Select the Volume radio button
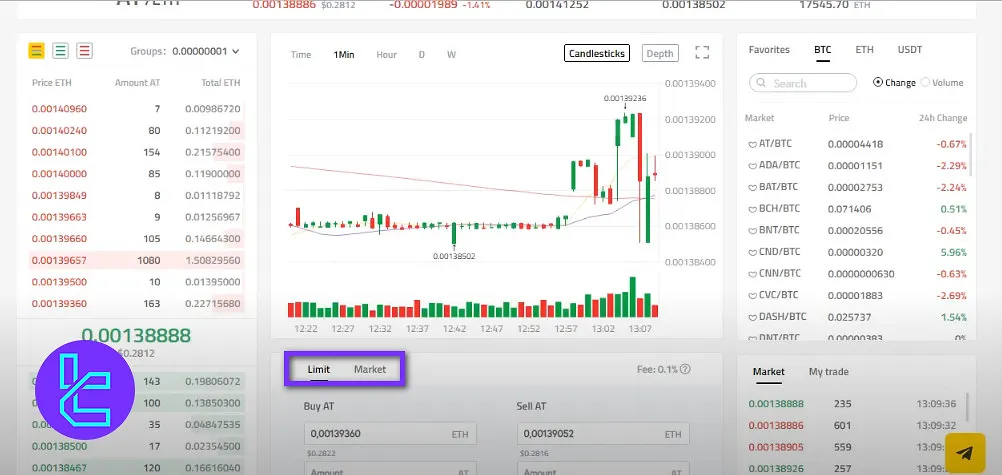1002x475 pixels. 925,83
